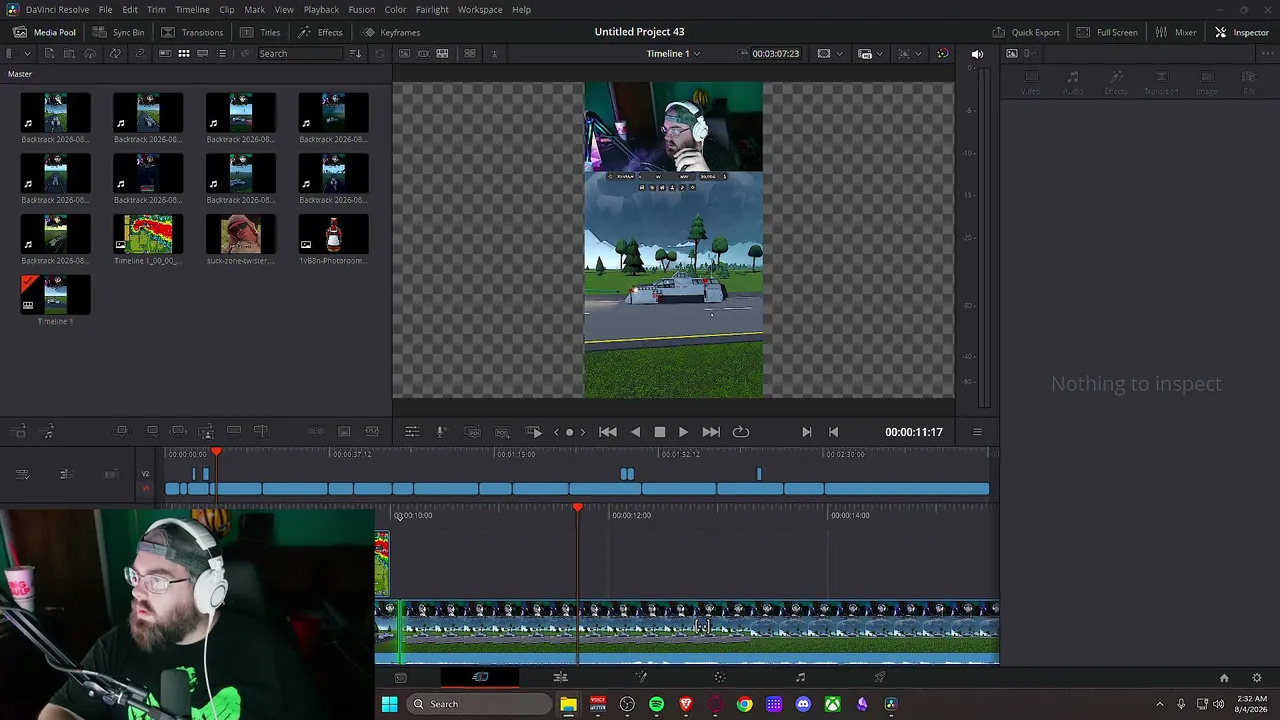Select source clip viewer mode
Image resolution: width=1280 pixels, height=720 pixels.
click(404, 53)
